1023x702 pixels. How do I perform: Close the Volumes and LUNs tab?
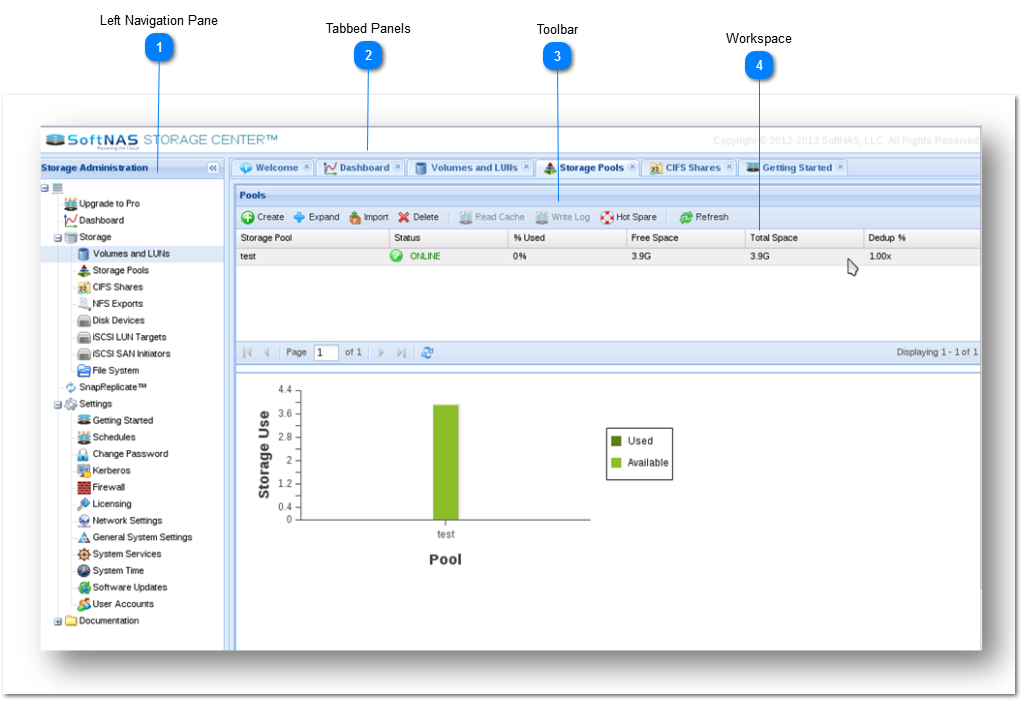point(527,167)
